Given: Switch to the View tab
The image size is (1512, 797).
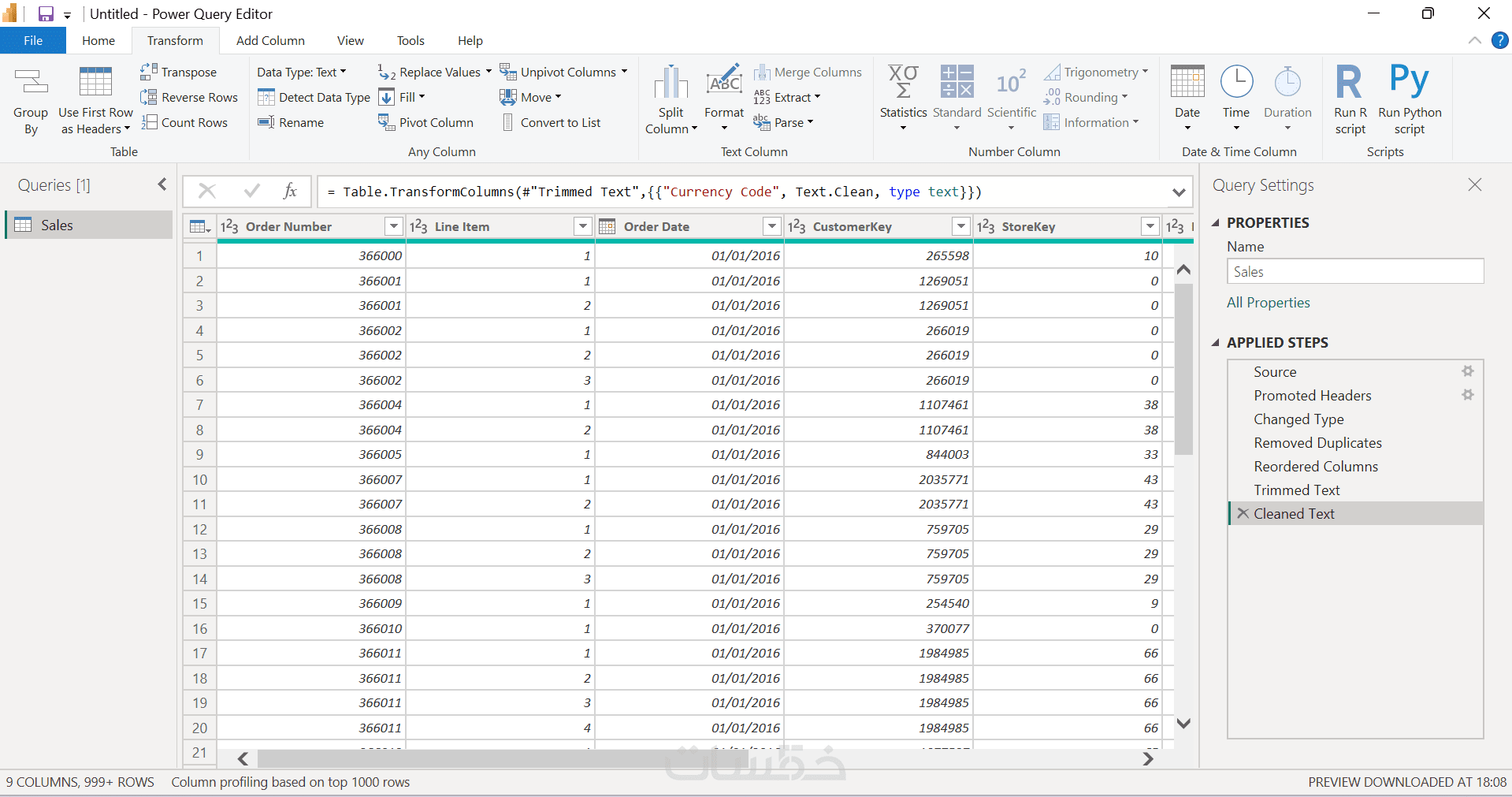Looking at the screenshot, I should [351, 40].
